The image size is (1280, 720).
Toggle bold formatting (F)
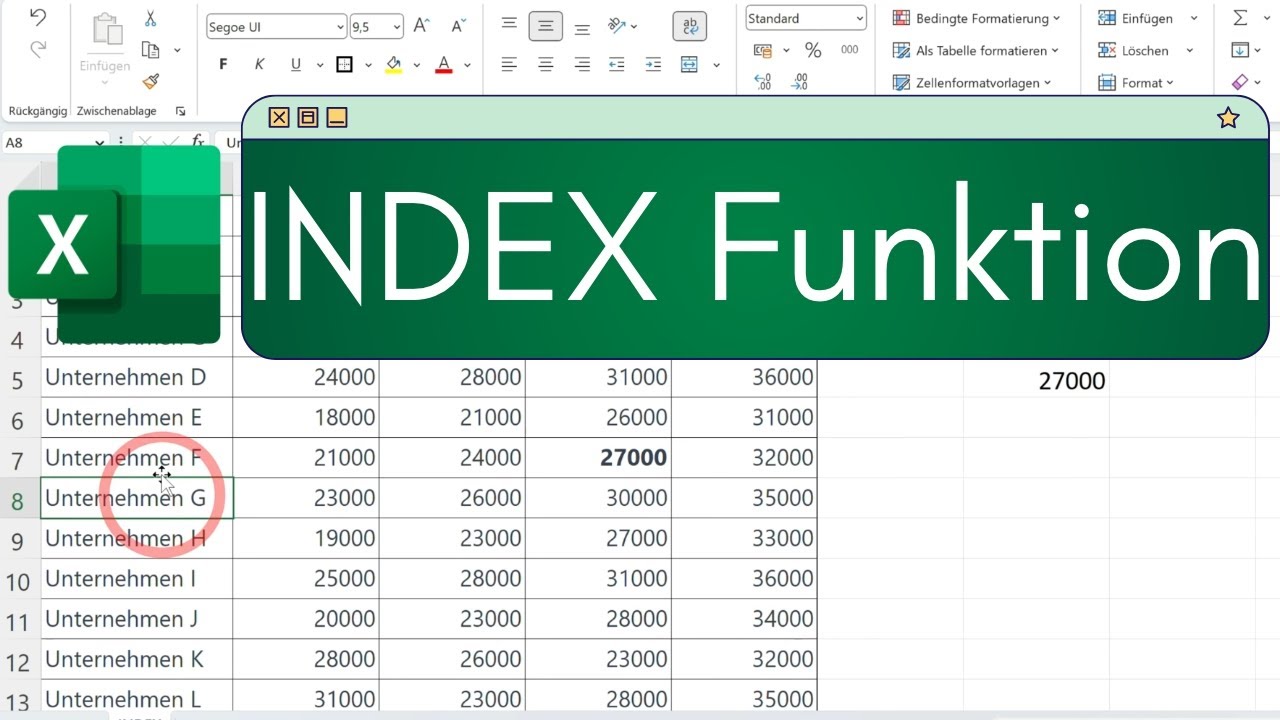223,65
